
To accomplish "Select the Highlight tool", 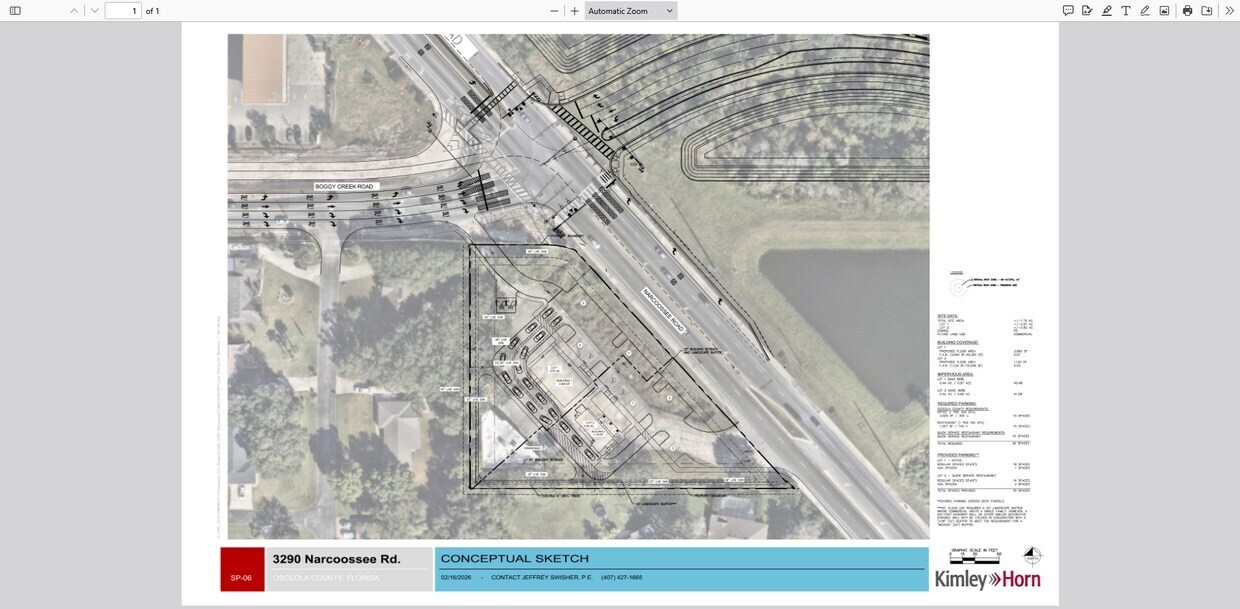I will pos(1106,11).
